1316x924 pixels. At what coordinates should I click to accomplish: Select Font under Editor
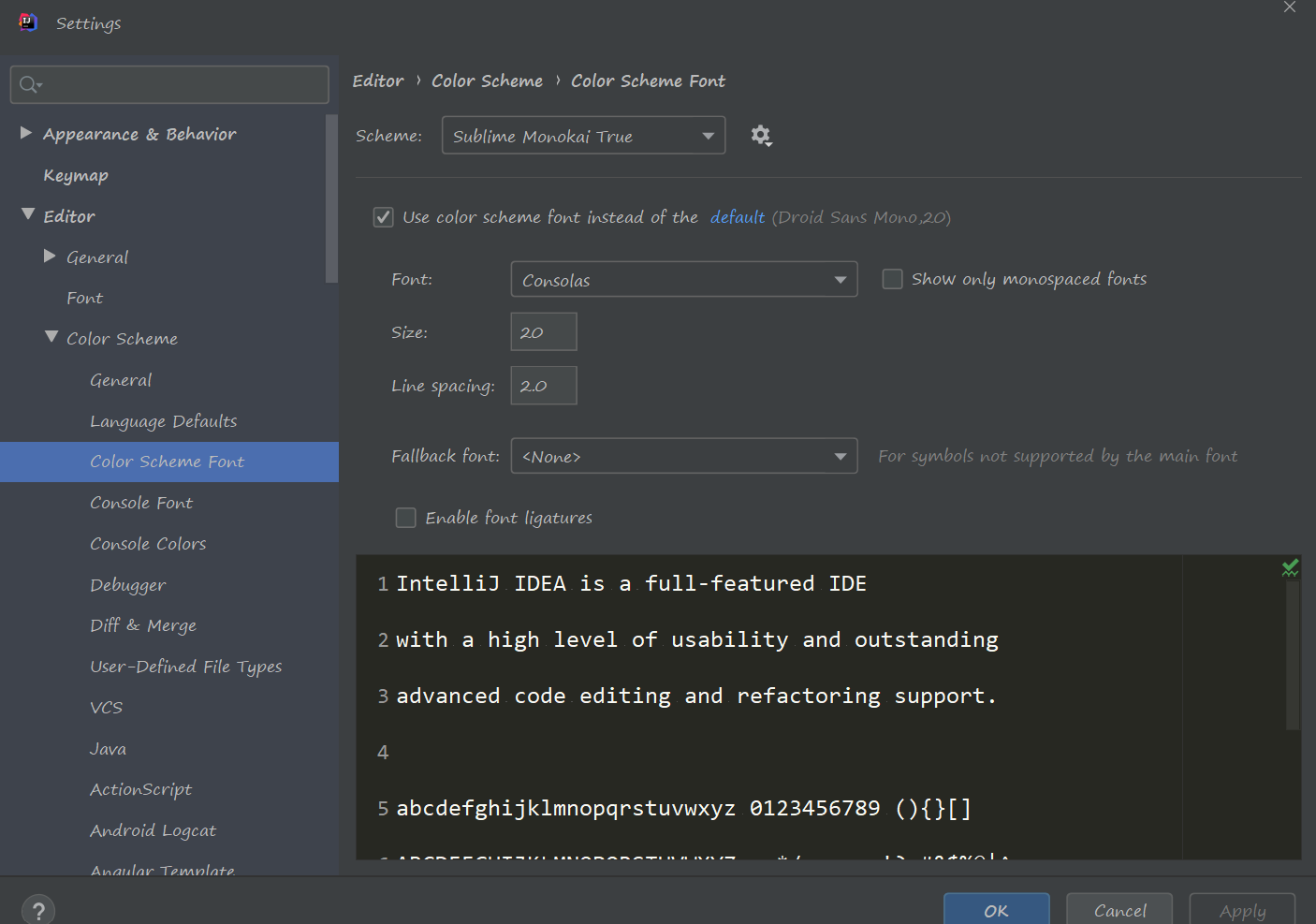coord(84,298)
